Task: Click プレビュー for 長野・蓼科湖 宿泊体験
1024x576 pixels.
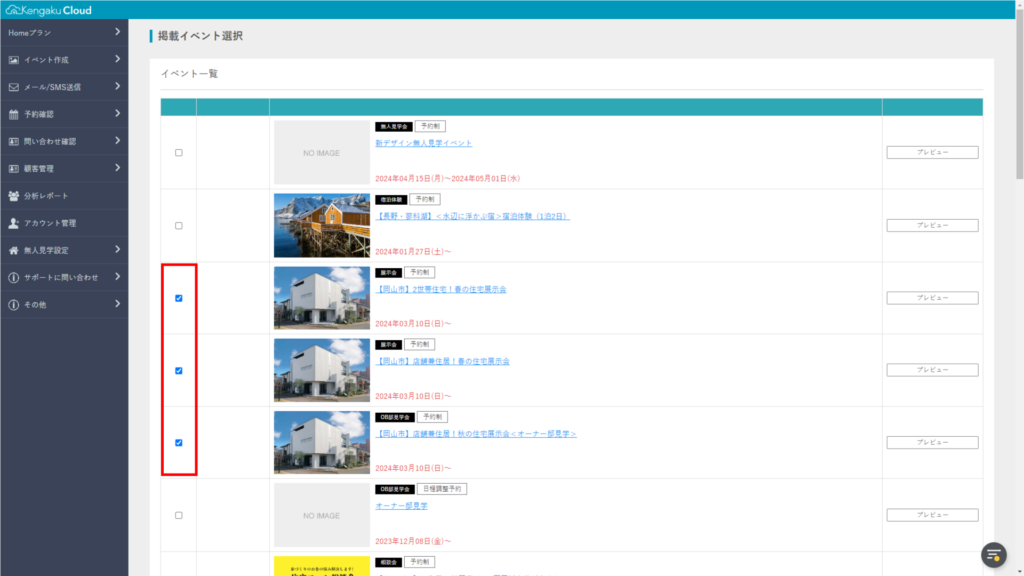Action: (932, 225)
